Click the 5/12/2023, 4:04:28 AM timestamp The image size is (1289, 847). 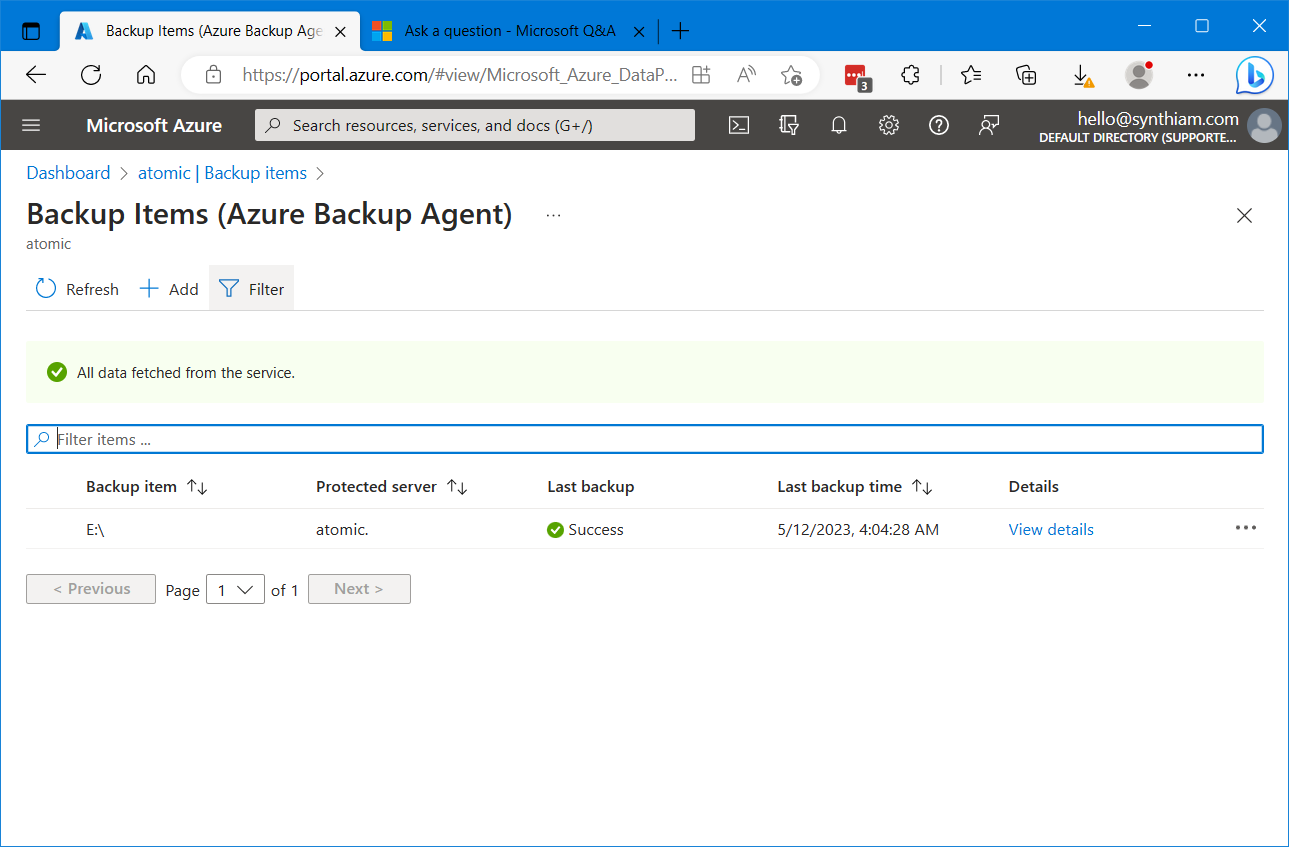(858, 530)
